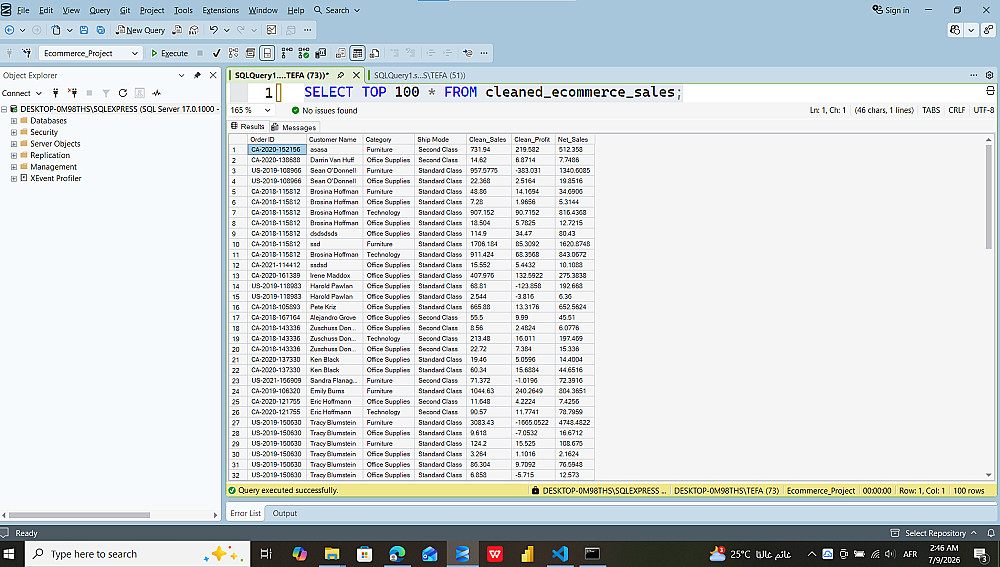The image size is (1000, 567).
Task: Click Sign in at the top right
Action: click(890, 10)
